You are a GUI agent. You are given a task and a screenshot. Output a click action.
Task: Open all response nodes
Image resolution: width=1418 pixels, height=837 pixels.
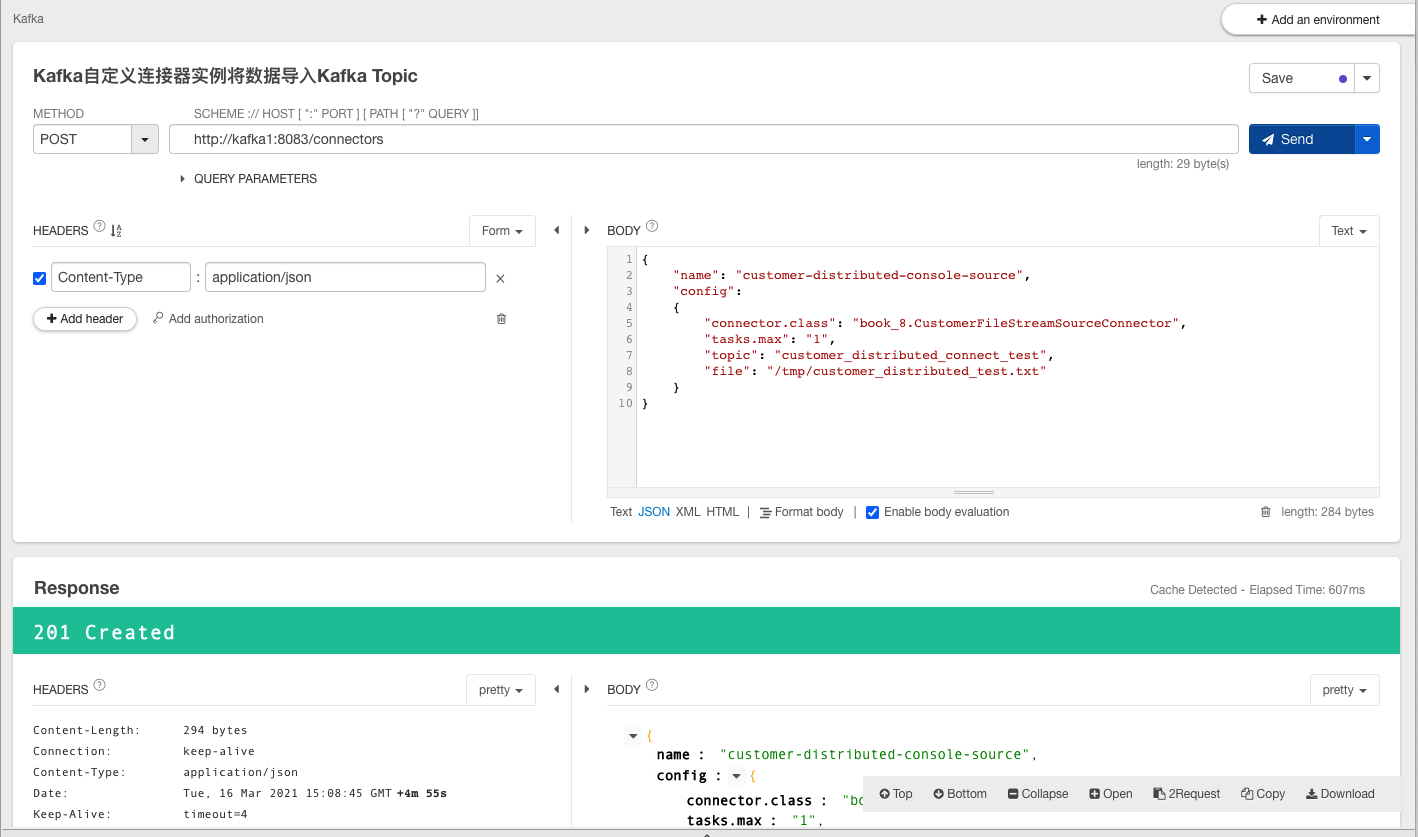click(1111, 794)
